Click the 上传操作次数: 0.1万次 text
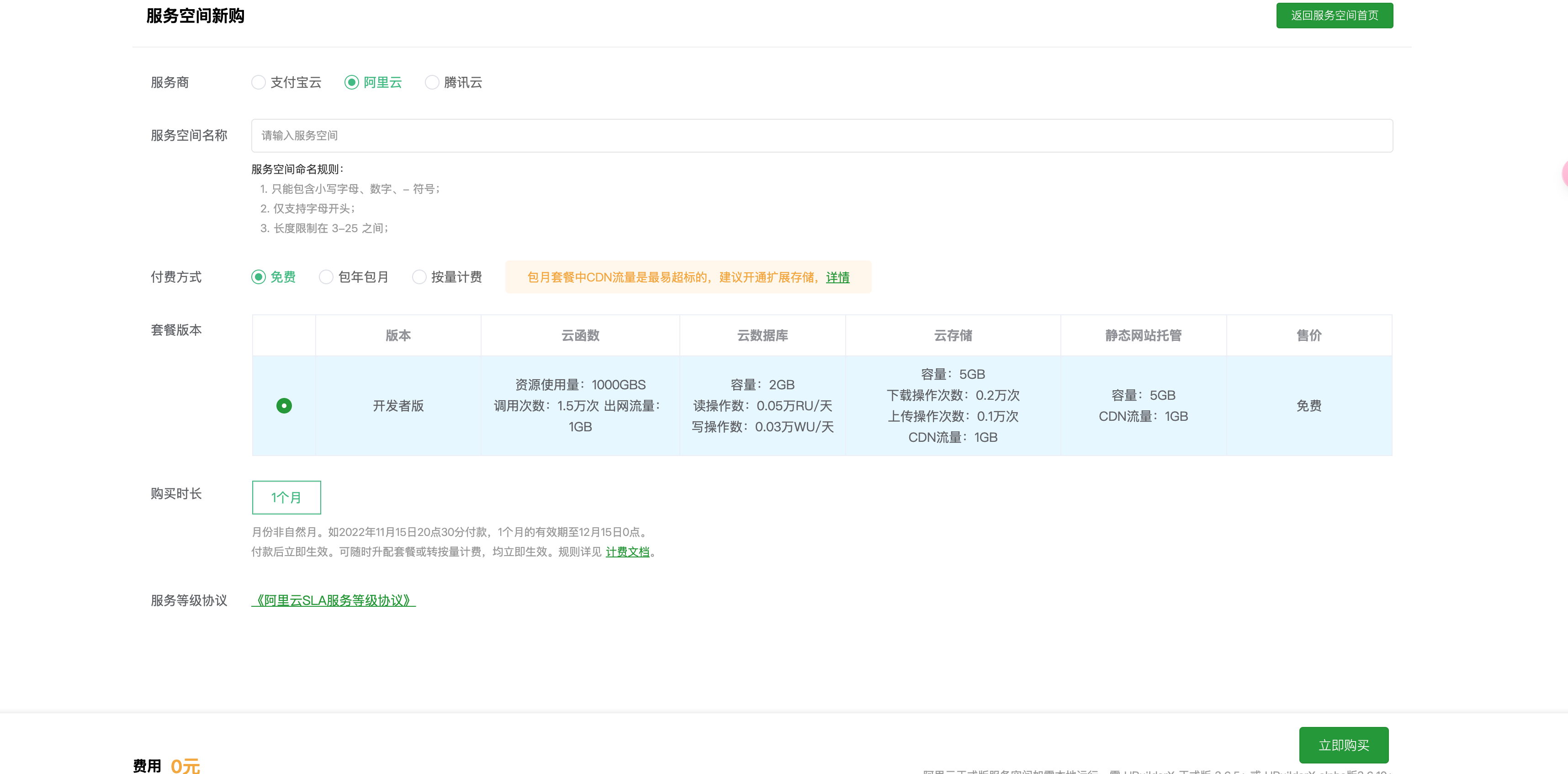 (953, 416)
